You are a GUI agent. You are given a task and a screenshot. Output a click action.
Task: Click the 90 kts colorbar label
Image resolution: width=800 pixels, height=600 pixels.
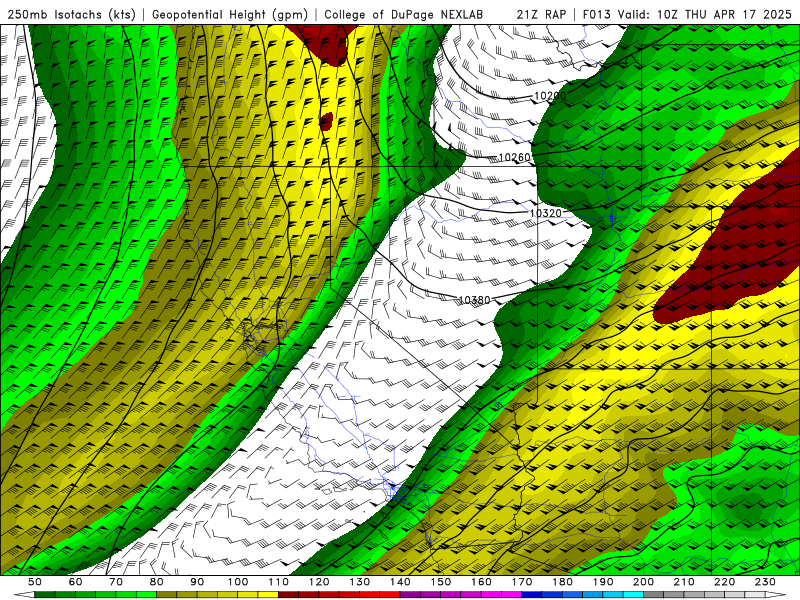(x=197, y=582)
